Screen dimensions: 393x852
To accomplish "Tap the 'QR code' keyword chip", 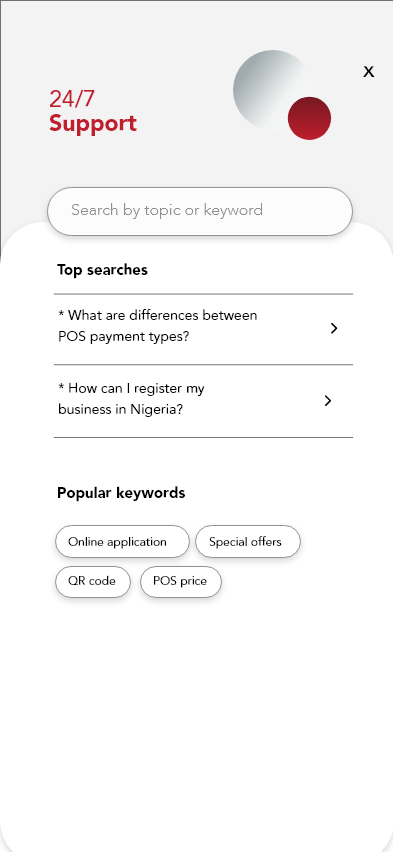I will pyautogui.click(x=93, y=581).
